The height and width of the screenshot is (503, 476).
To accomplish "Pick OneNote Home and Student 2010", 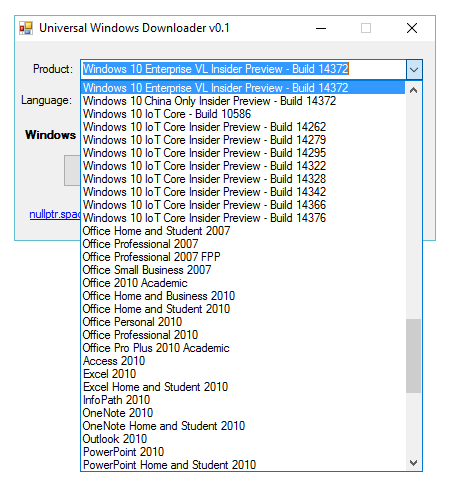I will coord(243,426).
